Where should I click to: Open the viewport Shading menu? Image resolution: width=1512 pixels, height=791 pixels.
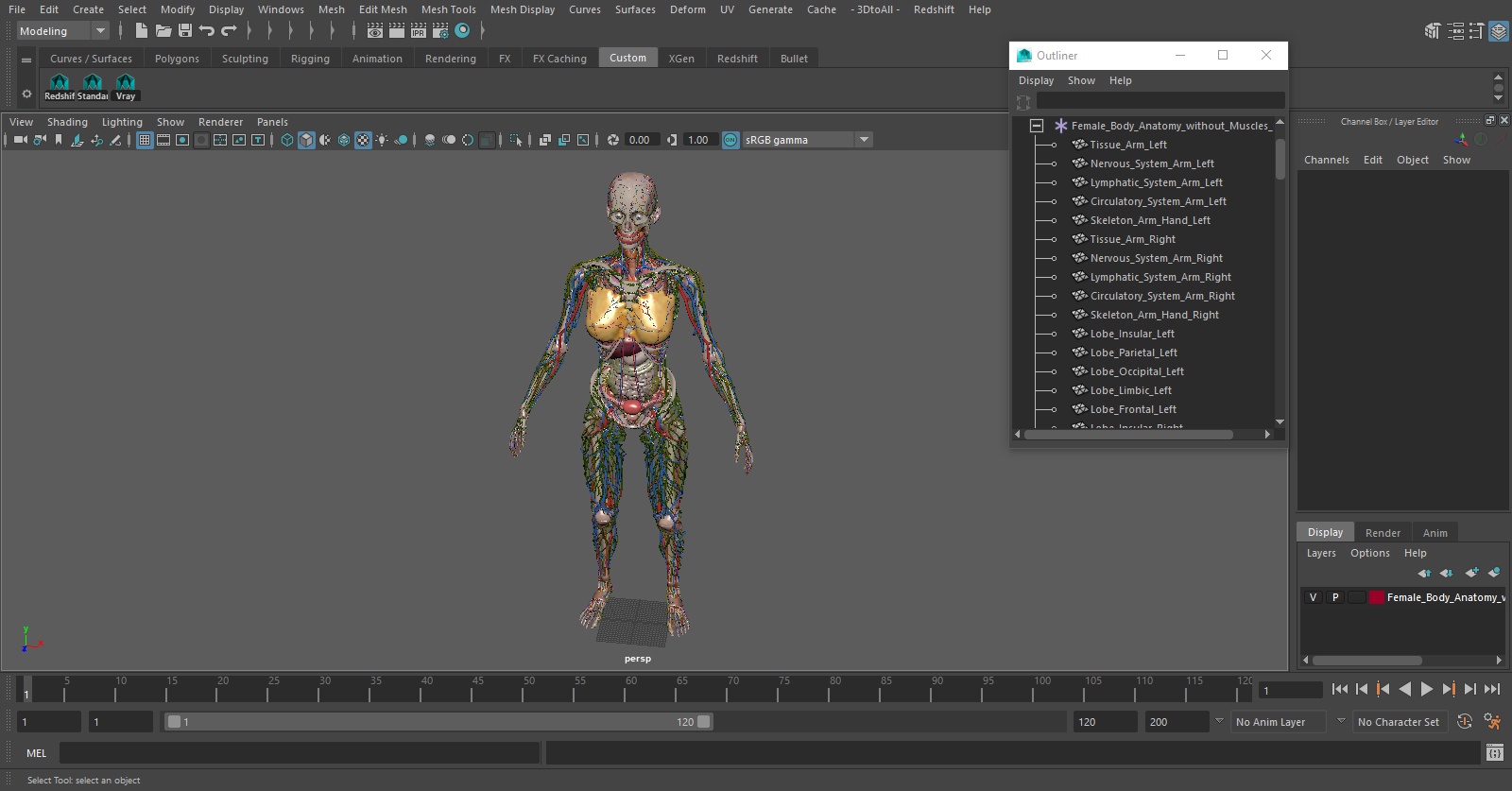pos(67,122)
